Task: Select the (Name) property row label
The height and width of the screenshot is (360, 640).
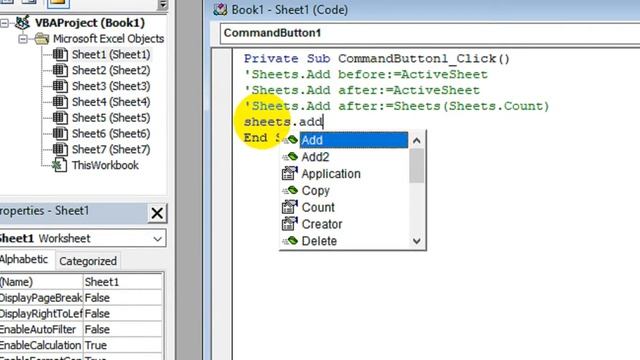Action: (x=41, y=282)
